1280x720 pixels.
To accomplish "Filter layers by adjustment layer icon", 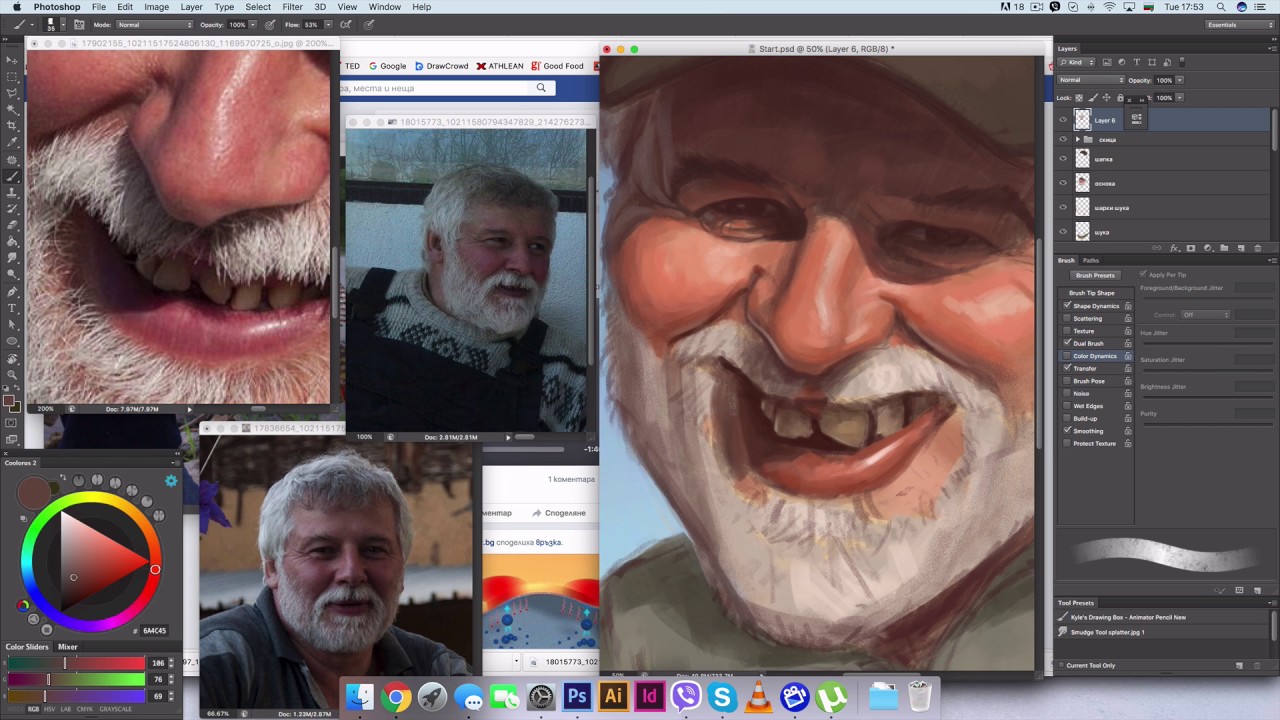I will [x=1122, y=62].
